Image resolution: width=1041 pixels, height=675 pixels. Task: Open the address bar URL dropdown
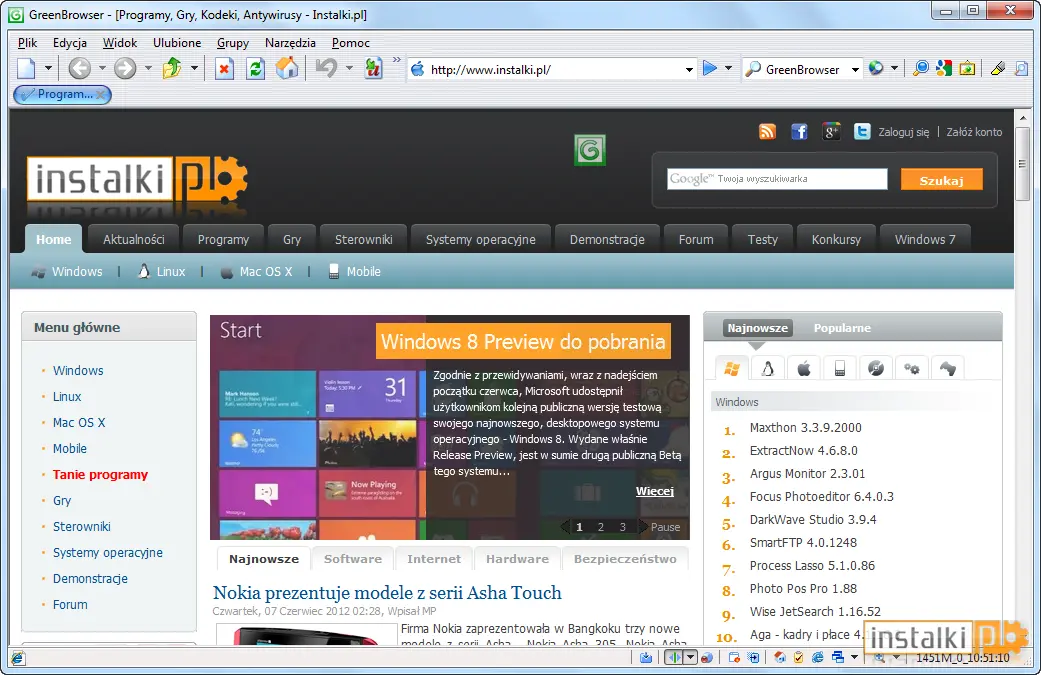pos(689,69)
